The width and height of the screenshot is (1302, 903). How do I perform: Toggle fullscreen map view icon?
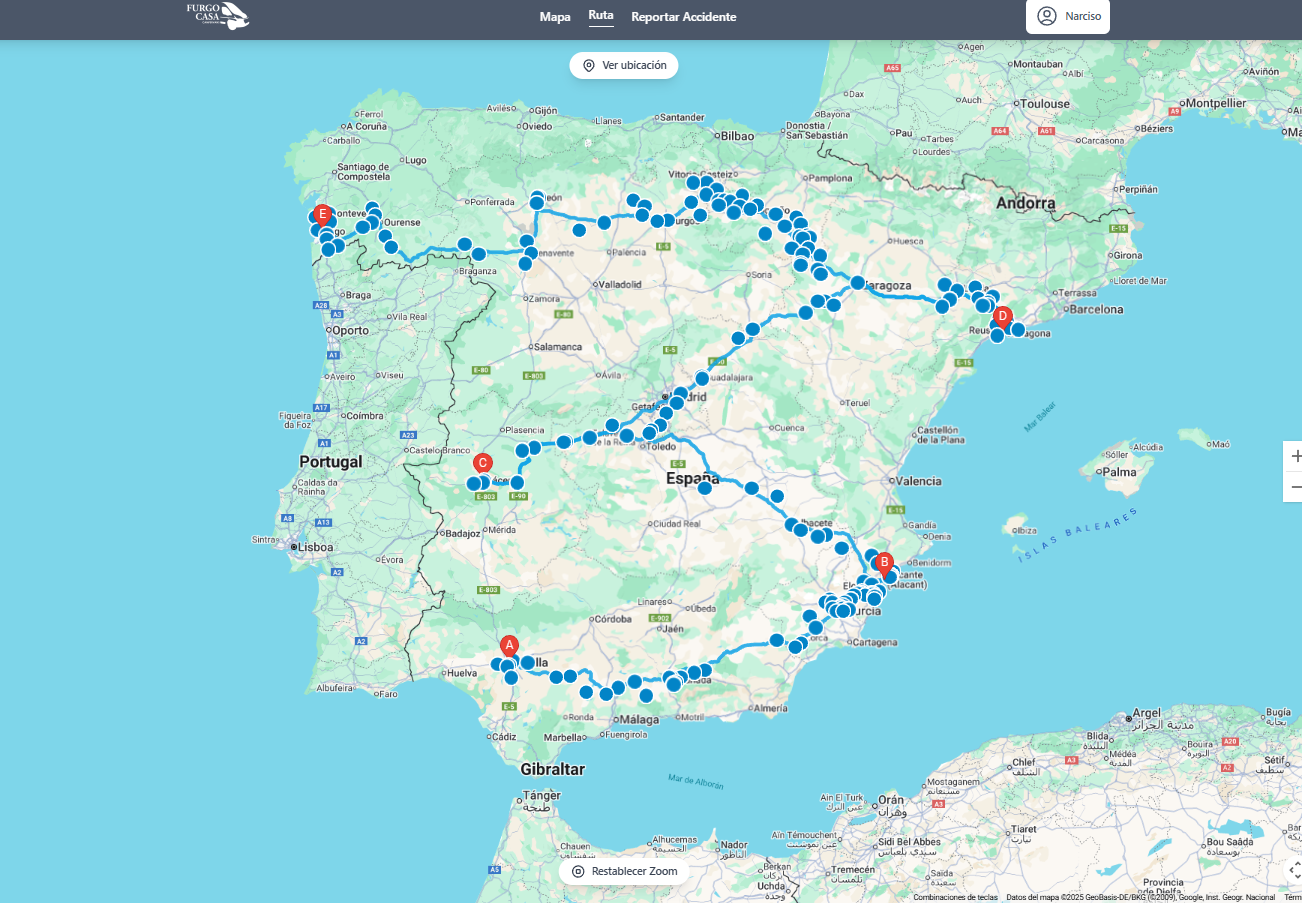click(1294, 869)
